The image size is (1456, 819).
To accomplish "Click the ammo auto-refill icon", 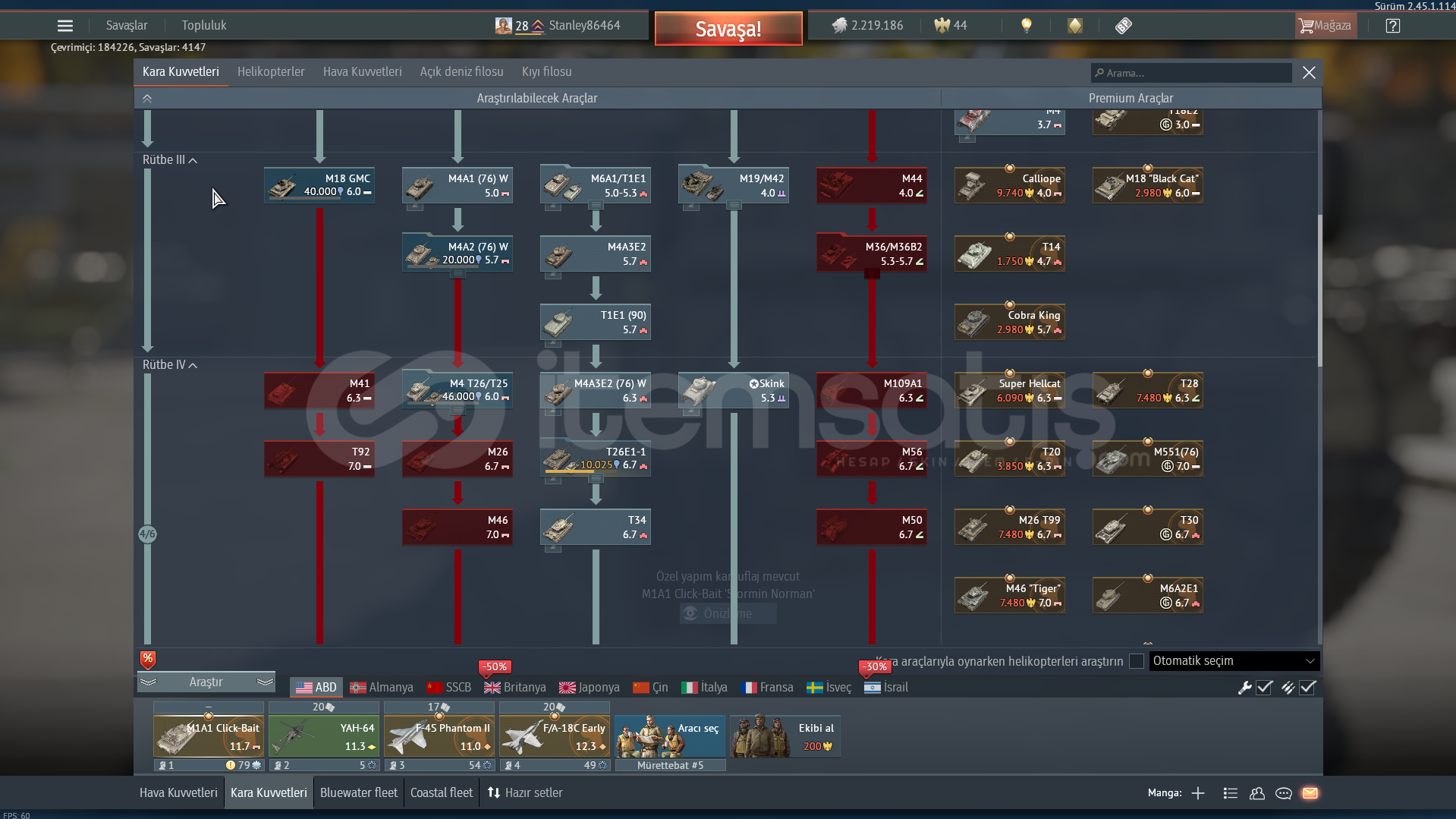I will tap(1288, 688).
